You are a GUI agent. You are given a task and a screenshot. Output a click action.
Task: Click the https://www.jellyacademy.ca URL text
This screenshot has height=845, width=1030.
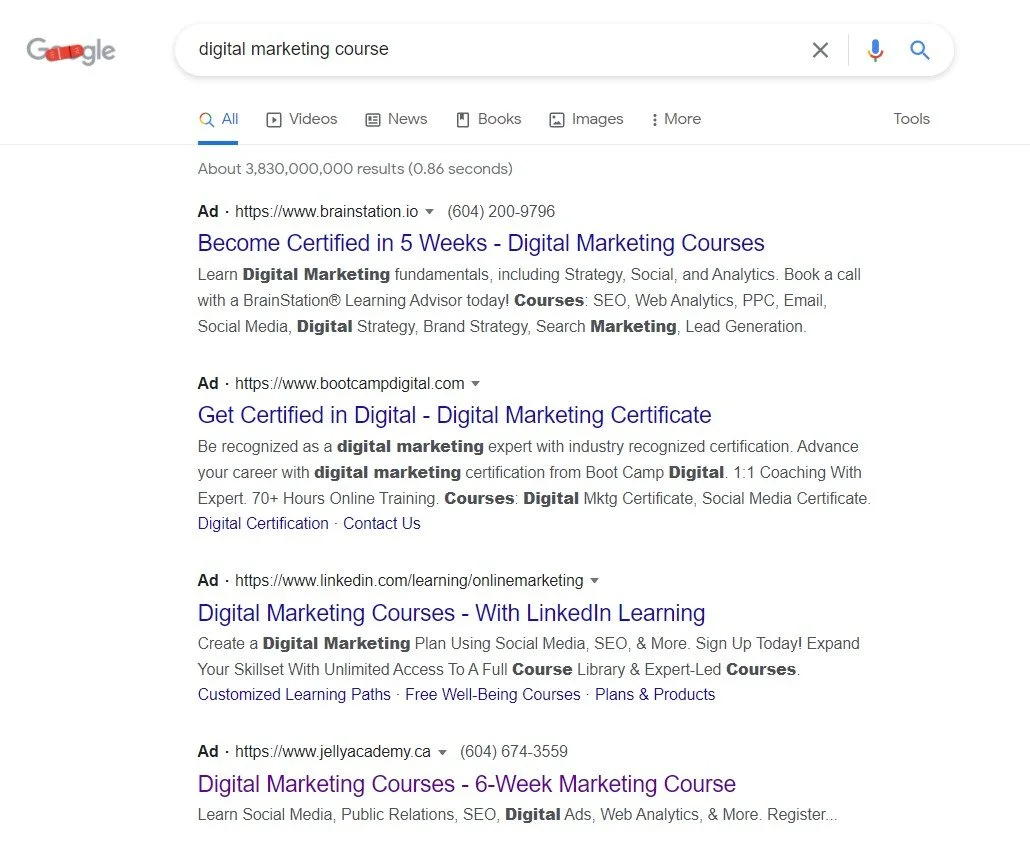click(333, 752)
